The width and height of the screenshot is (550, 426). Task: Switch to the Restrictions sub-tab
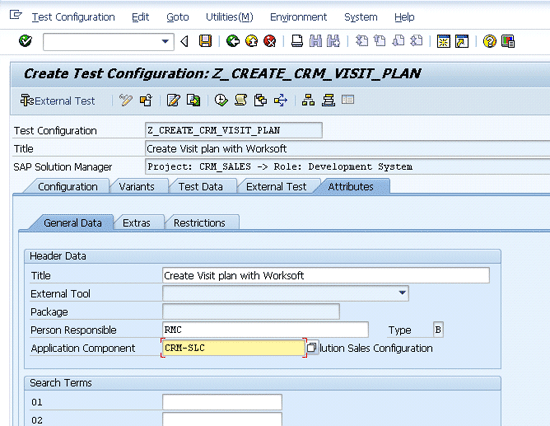pos(200,223)
